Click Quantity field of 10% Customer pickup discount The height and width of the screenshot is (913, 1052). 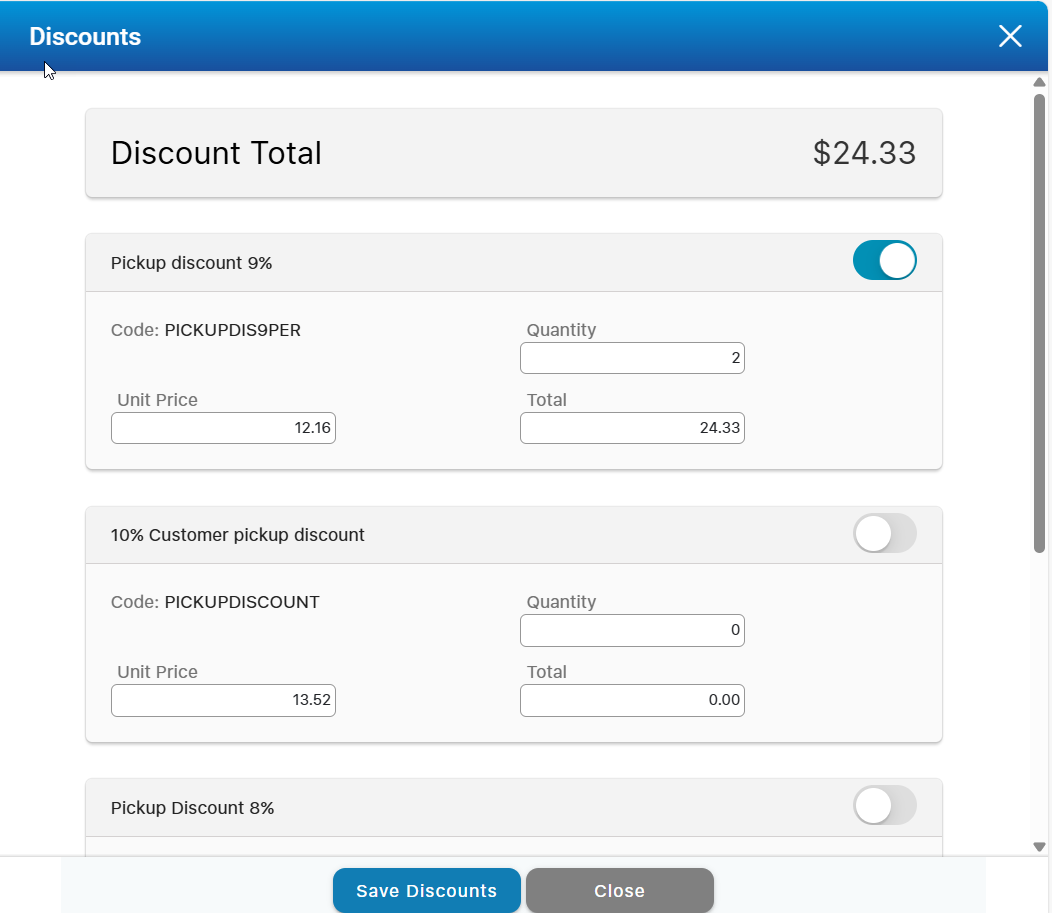click(x=632, y=631)
